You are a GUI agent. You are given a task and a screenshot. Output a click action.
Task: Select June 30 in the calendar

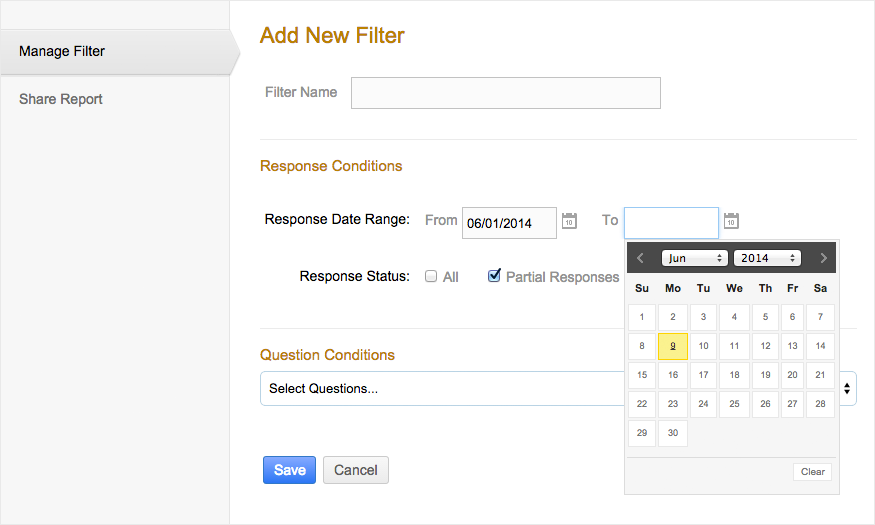pos(673,434)
